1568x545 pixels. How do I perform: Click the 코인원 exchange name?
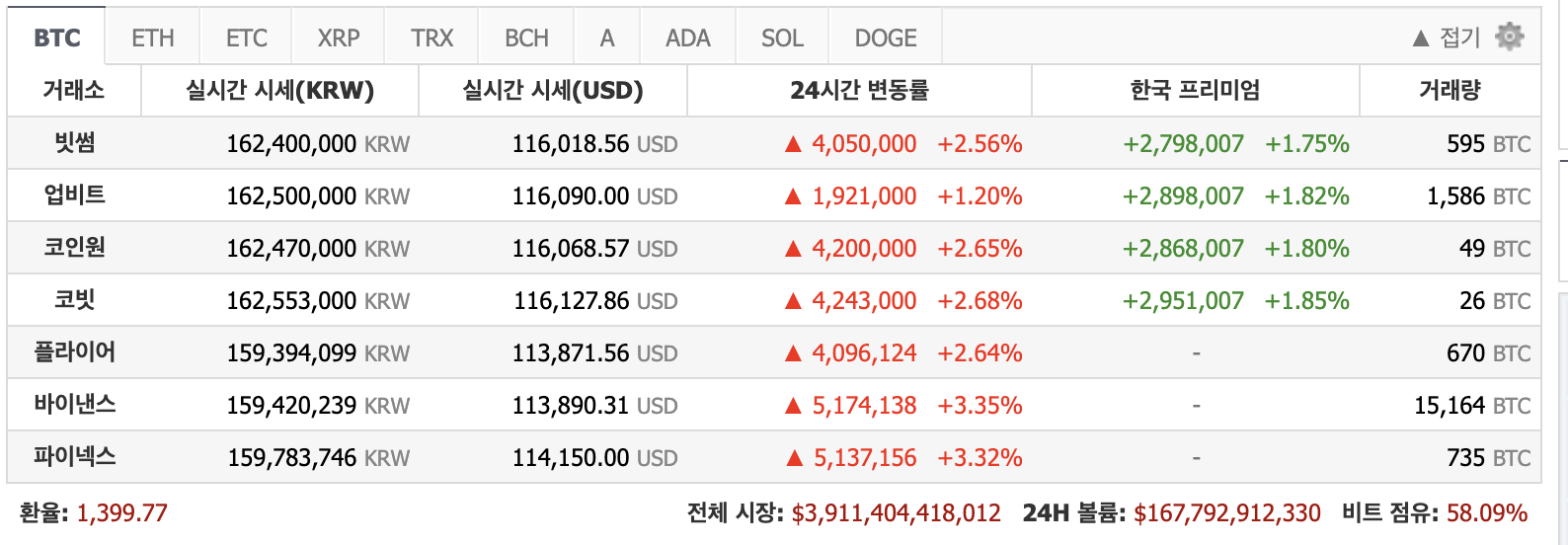click(75, 247)
